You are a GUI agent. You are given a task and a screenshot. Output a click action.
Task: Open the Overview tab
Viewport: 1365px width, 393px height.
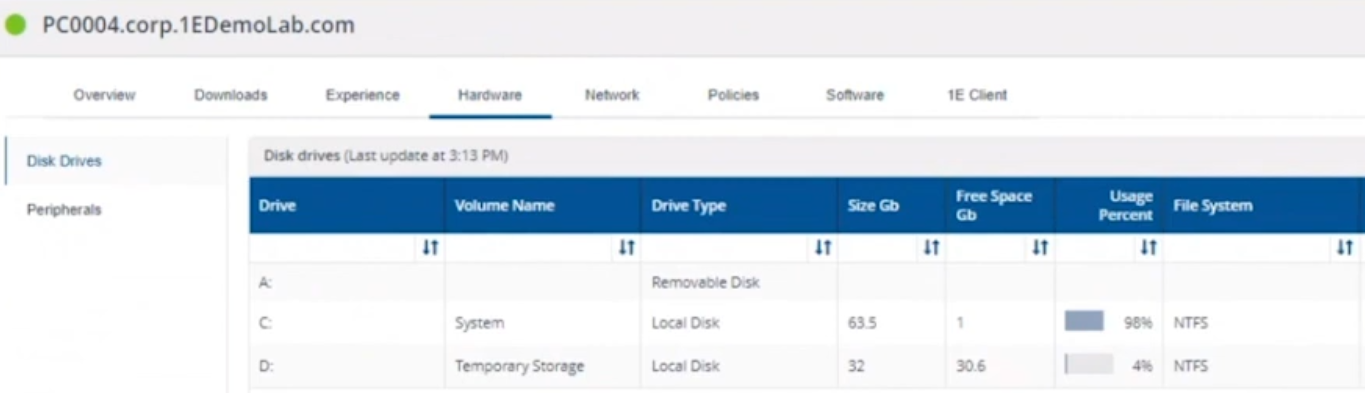[104, 96]
